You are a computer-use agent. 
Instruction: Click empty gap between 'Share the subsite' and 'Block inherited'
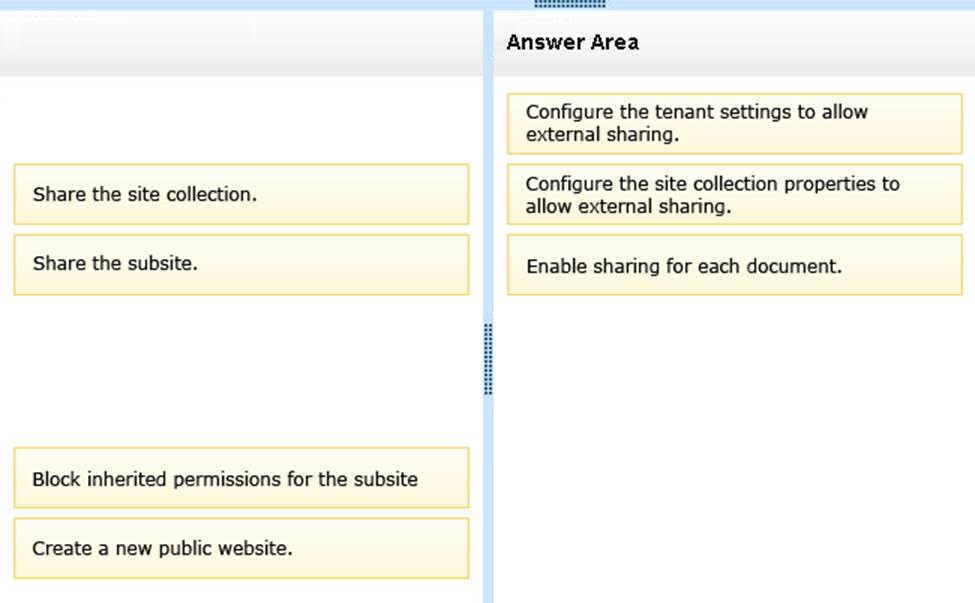click(x=241, y=370)
